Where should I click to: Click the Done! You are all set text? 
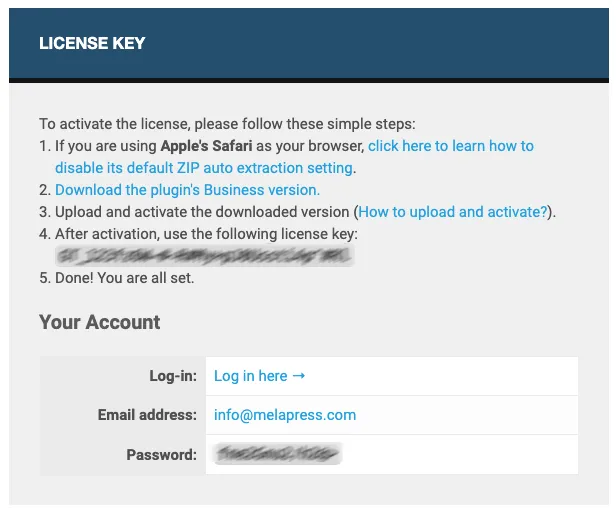tap(124, 278)
